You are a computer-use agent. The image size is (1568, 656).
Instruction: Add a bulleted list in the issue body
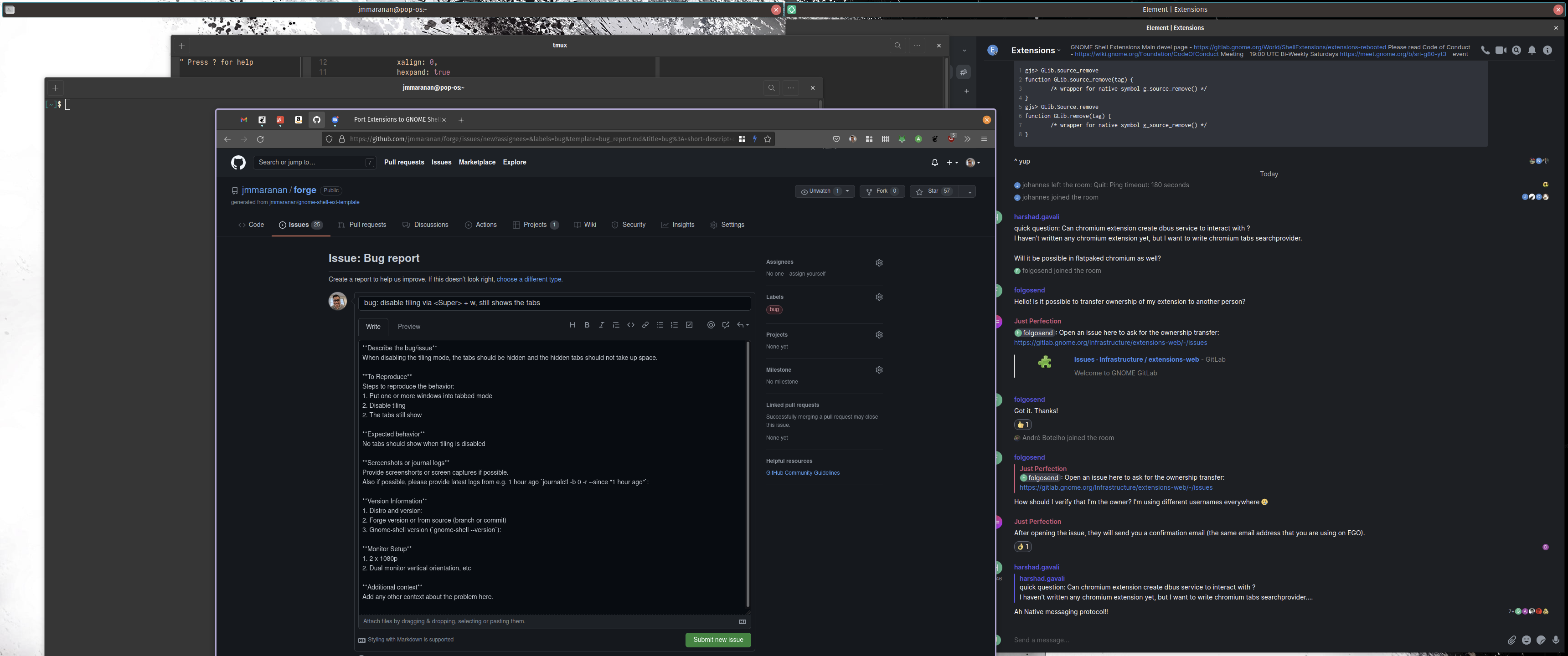pos(660,324)
